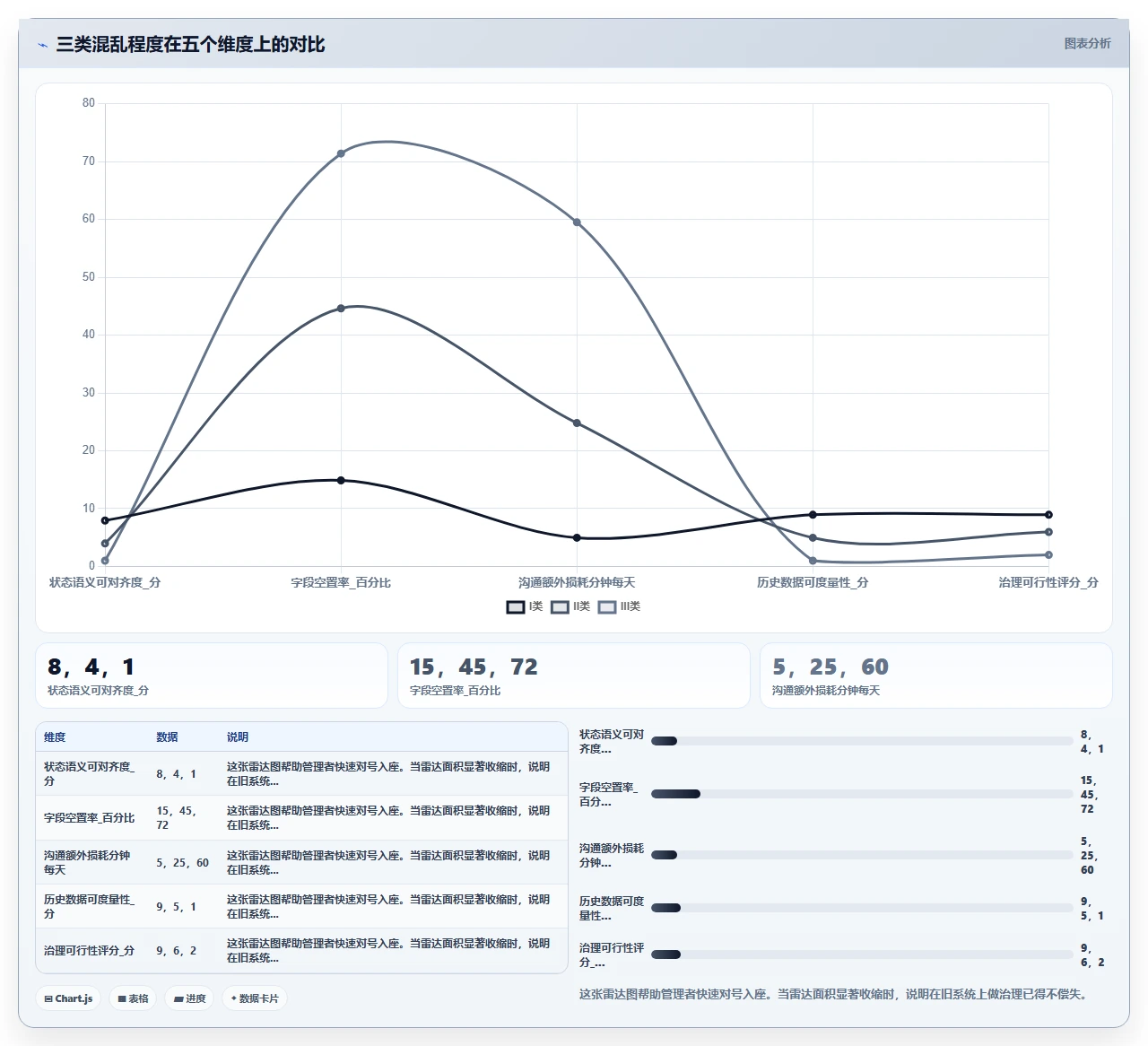Select the 进度 tag chip
This screenshot has height=1046, width=1148.
pyautogui.click(x=189, y=998)
